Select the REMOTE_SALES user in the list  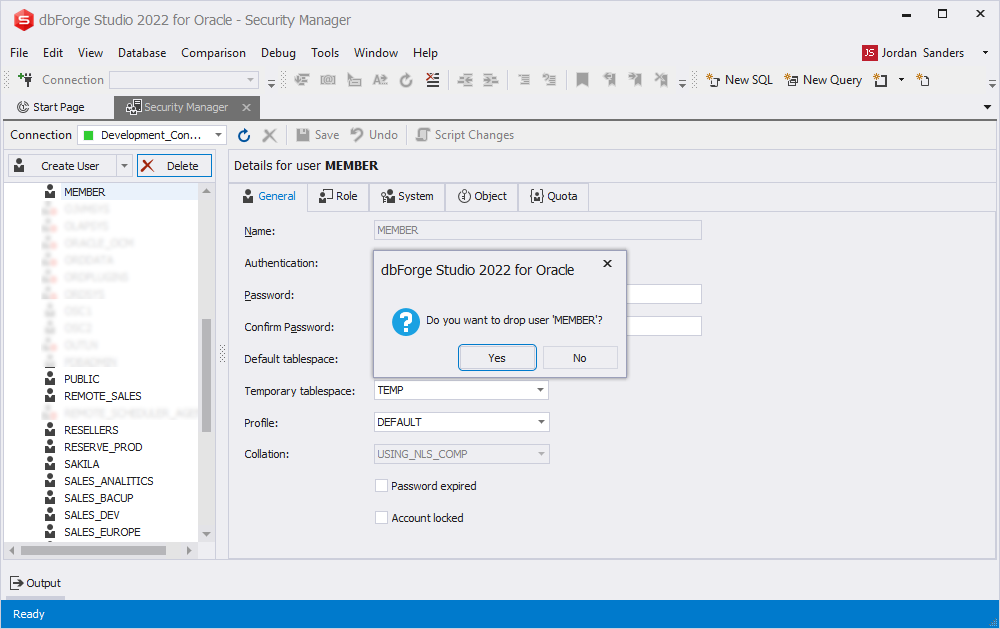tap(103, 396)
